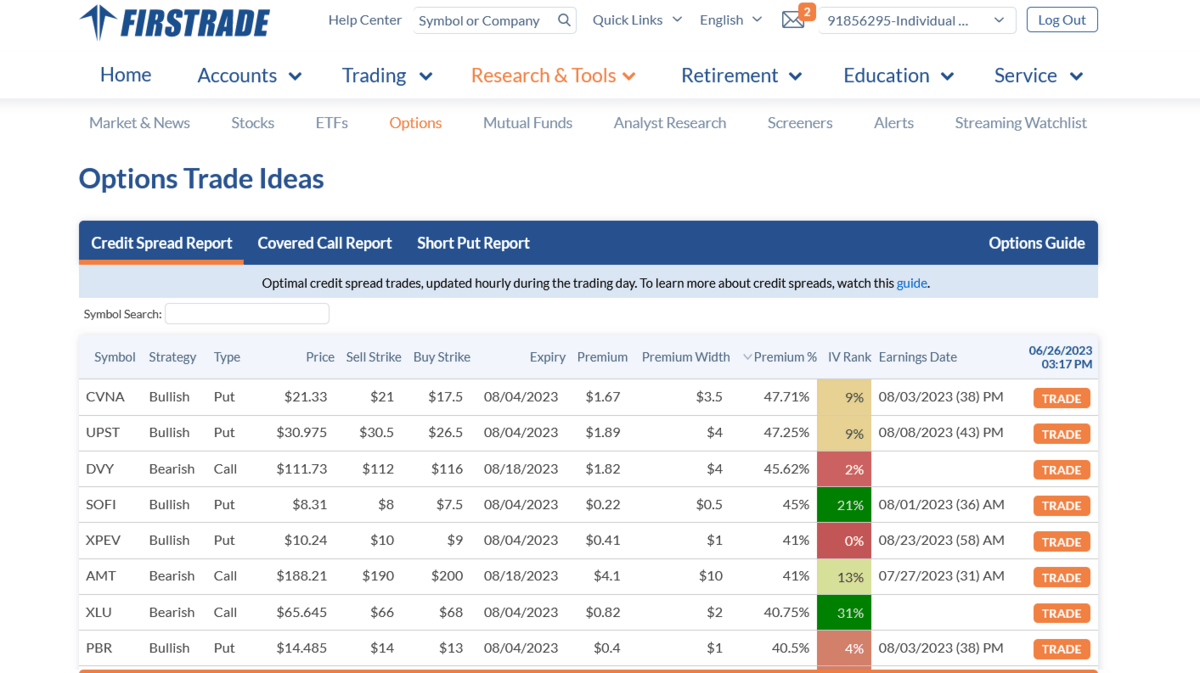Open the mail inbox envelope icon

(x=793, y=20)
